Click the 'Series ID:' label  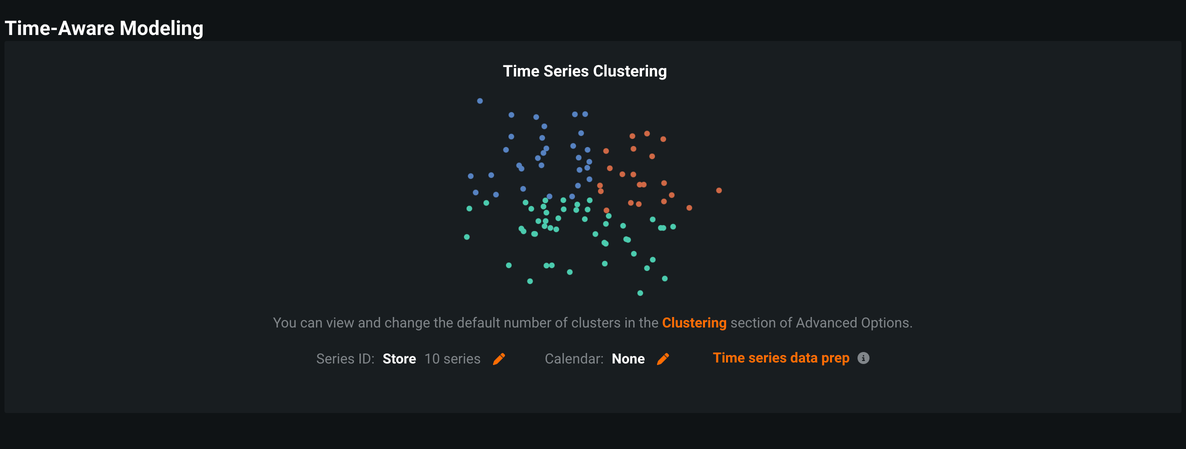345,359
